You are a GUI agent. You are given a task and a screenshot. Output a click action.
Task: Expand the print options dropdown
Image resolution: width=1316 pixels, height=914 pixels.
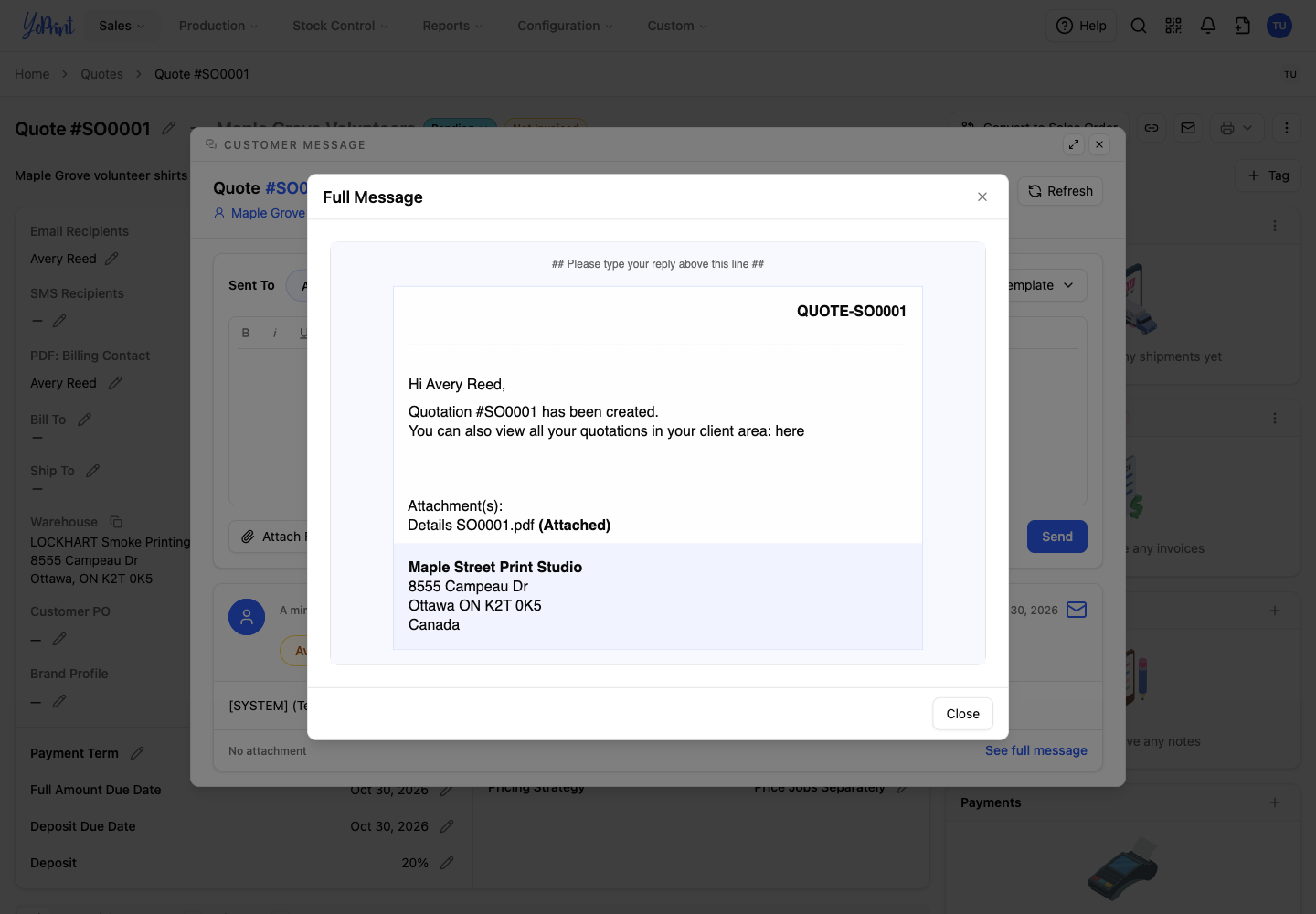1237,128
